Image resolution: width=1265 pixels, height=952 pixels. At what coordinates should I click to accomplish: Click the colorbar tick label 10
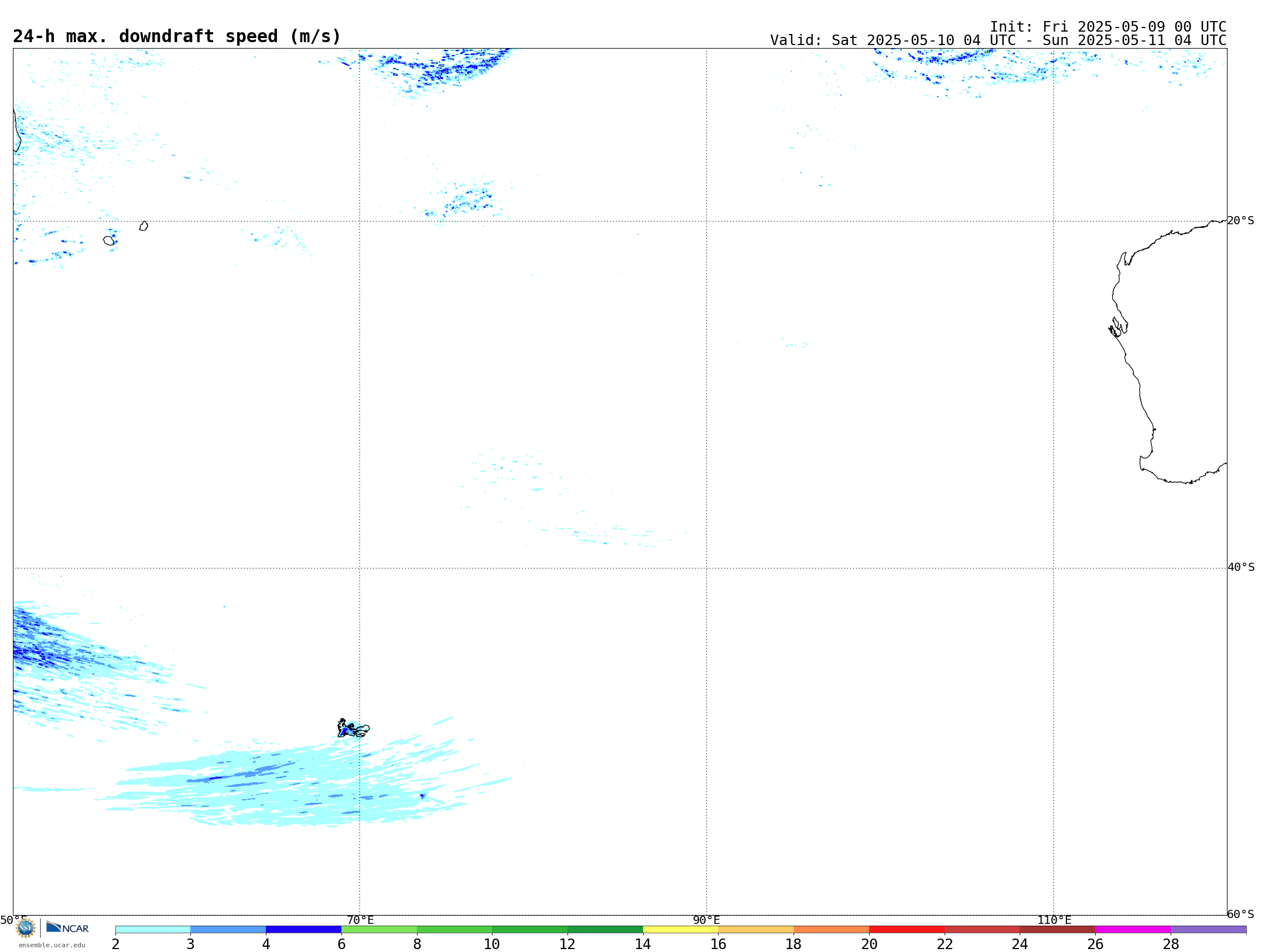pyautogui.click(x=492, y=944)
